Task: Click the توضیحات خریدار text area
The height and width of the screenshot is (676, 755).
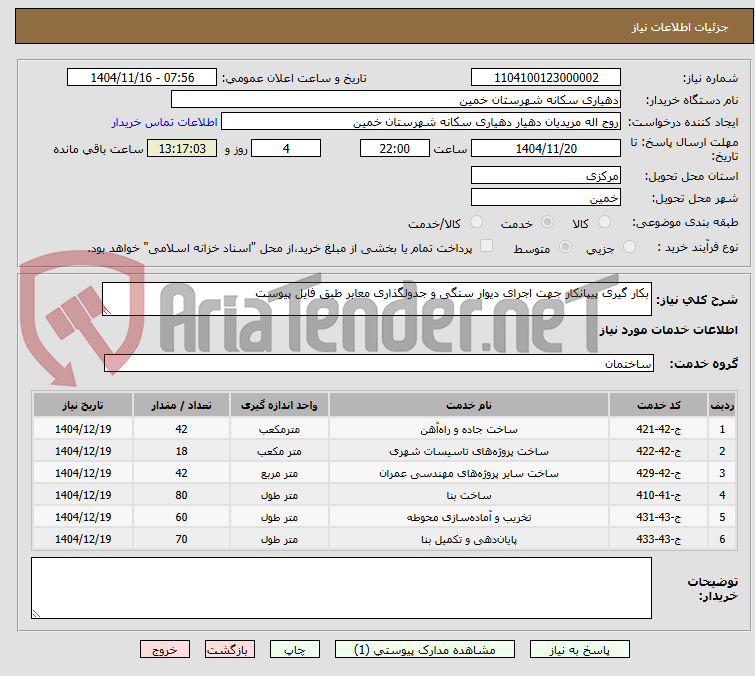Action: (x=341, y=588)
